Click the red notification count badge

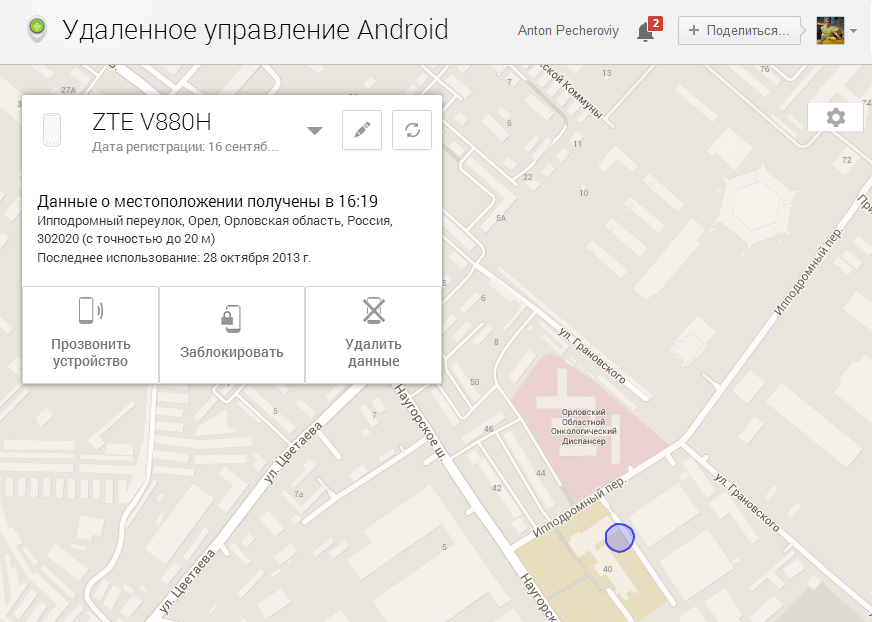tap(656, 23)
